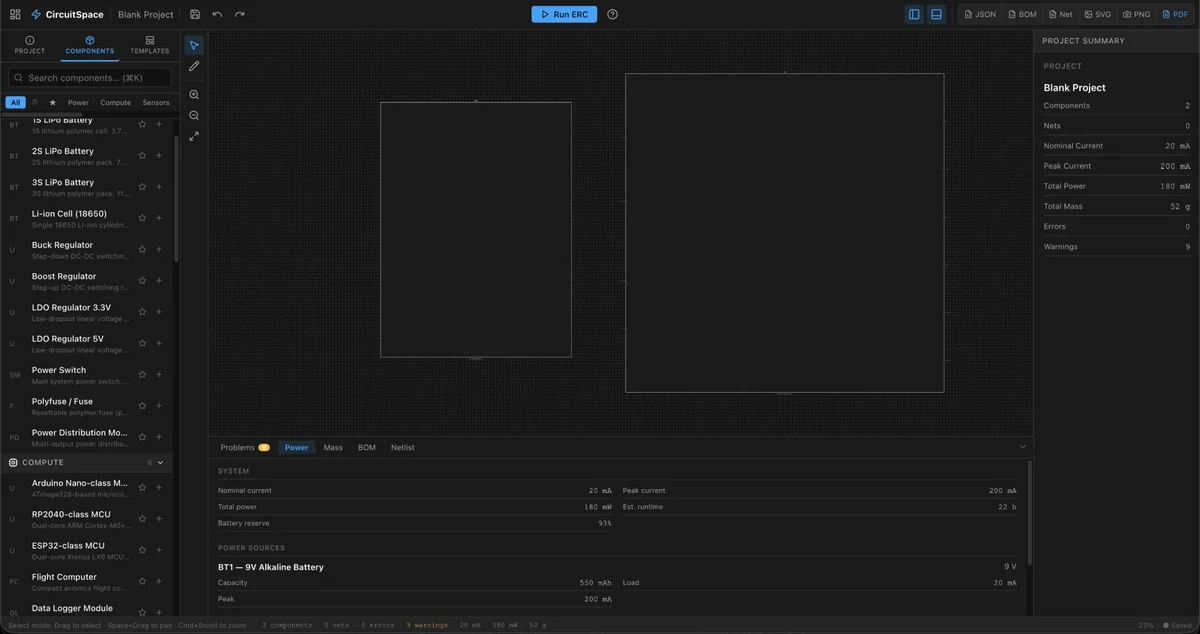This screenshot has width=1200, height=634.
Task: Add ESP32-class MCU to canvas
Action: click(159, 550)
